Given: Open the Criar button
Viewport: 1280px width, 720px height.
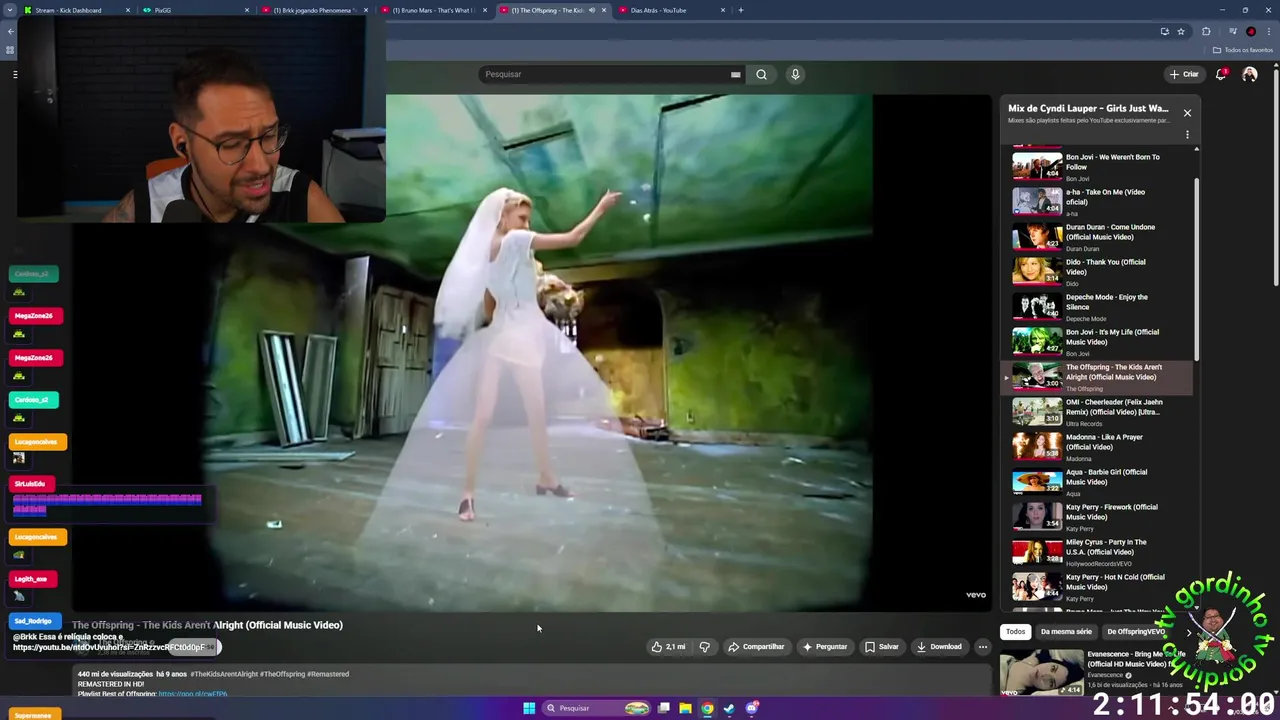Looking at the screenshot, I should click(1184, 74).
